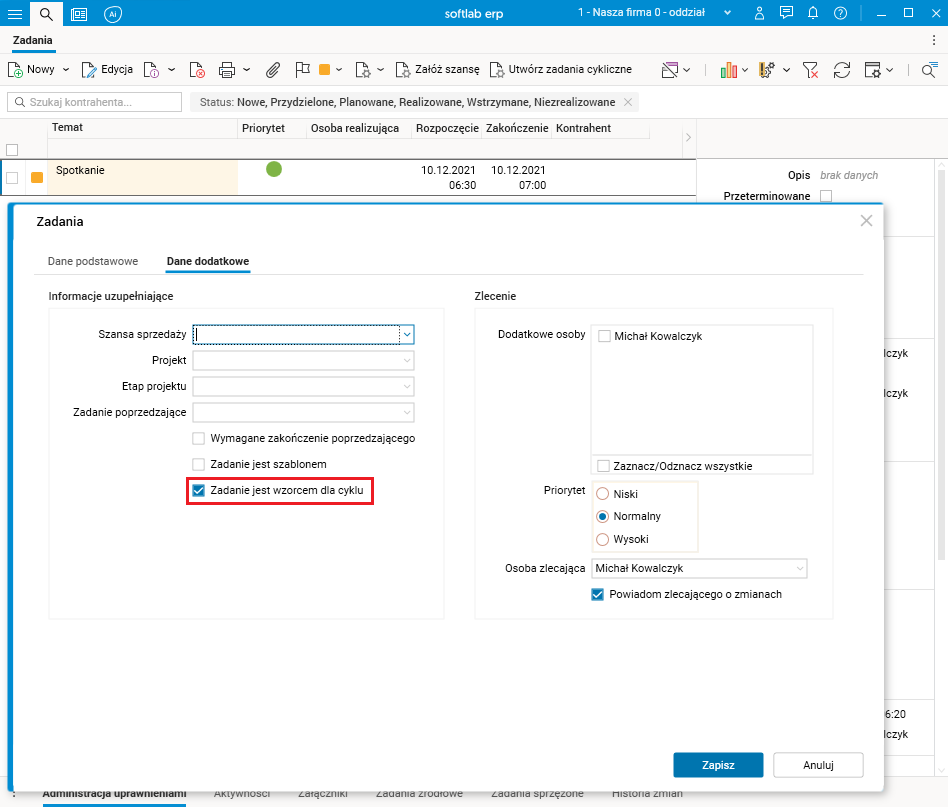948x807 pixels.
Task: Open the user profile icon
Action: pyautogui.click(x=759, y=13)
